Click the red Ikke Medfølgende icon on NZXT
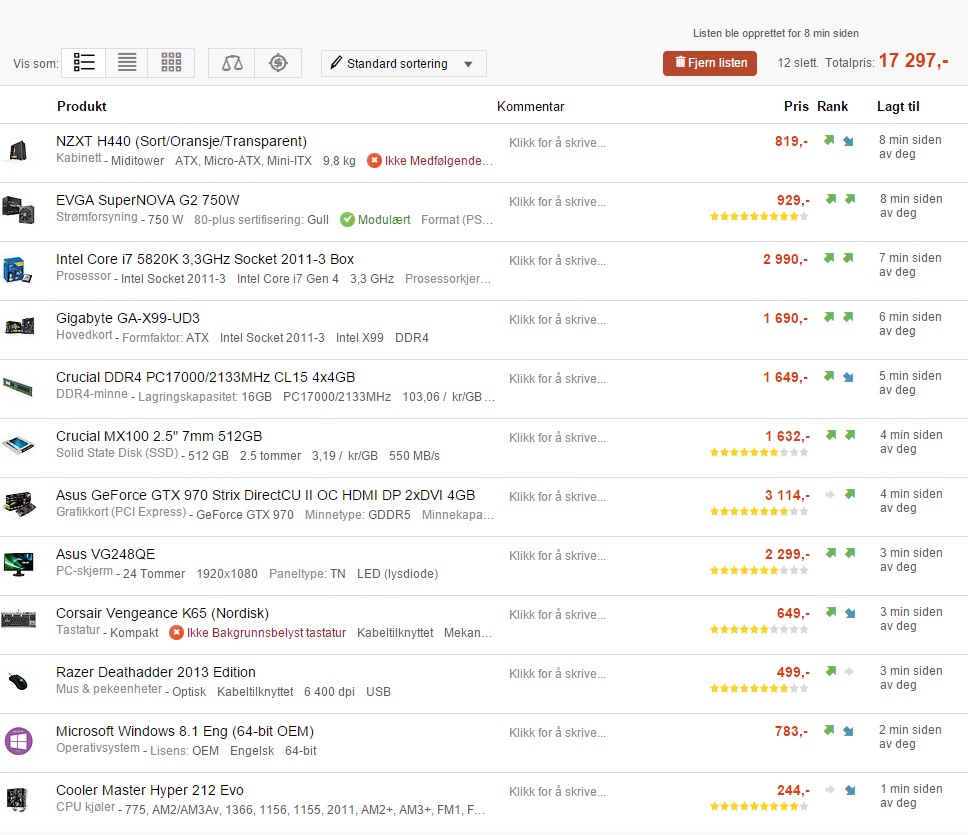The height and width of the screenshot is (835, 968). 374,160
